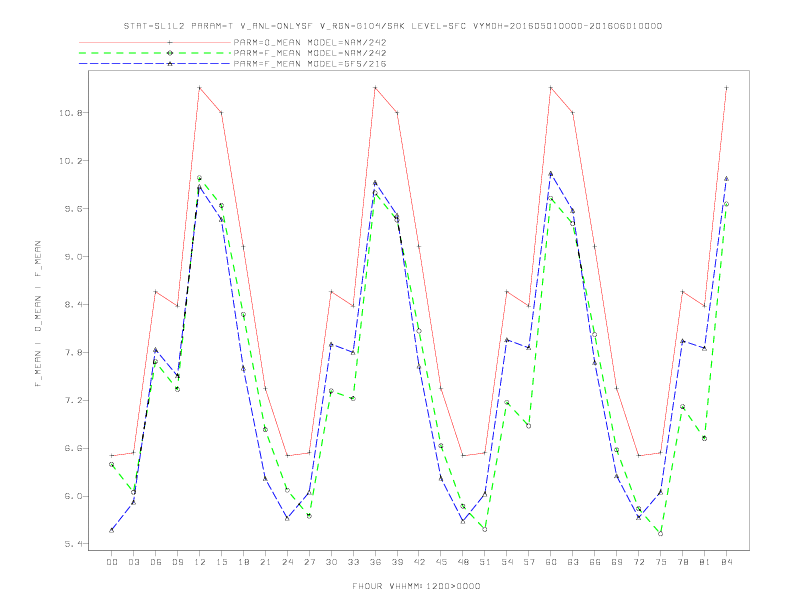Click x-axis tick label 30
The height and width of the screenshot is (612, 792).
331,562
